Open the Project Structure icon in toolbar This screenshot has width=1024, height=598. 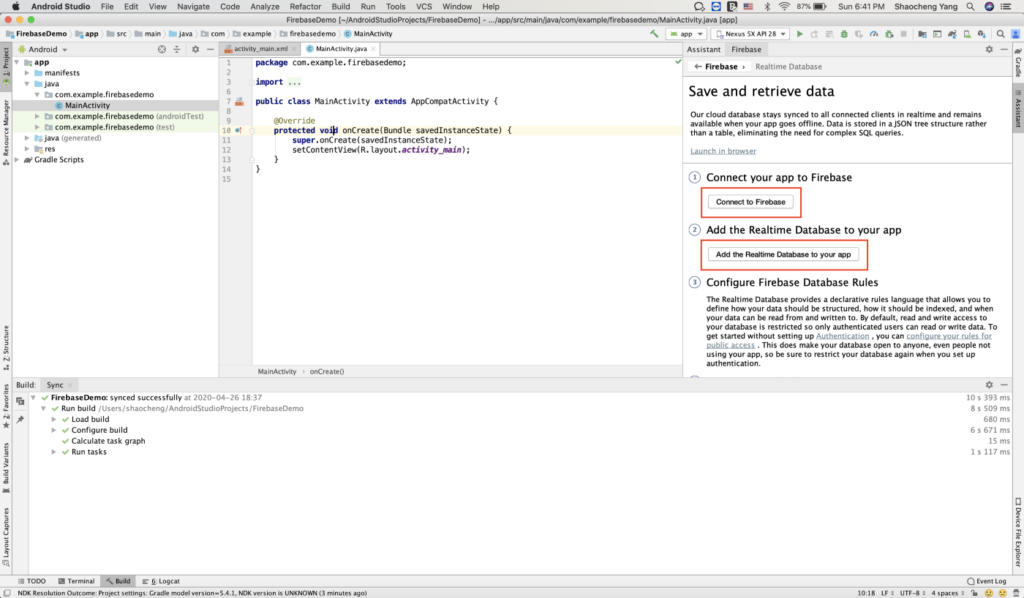coord(922,34)
